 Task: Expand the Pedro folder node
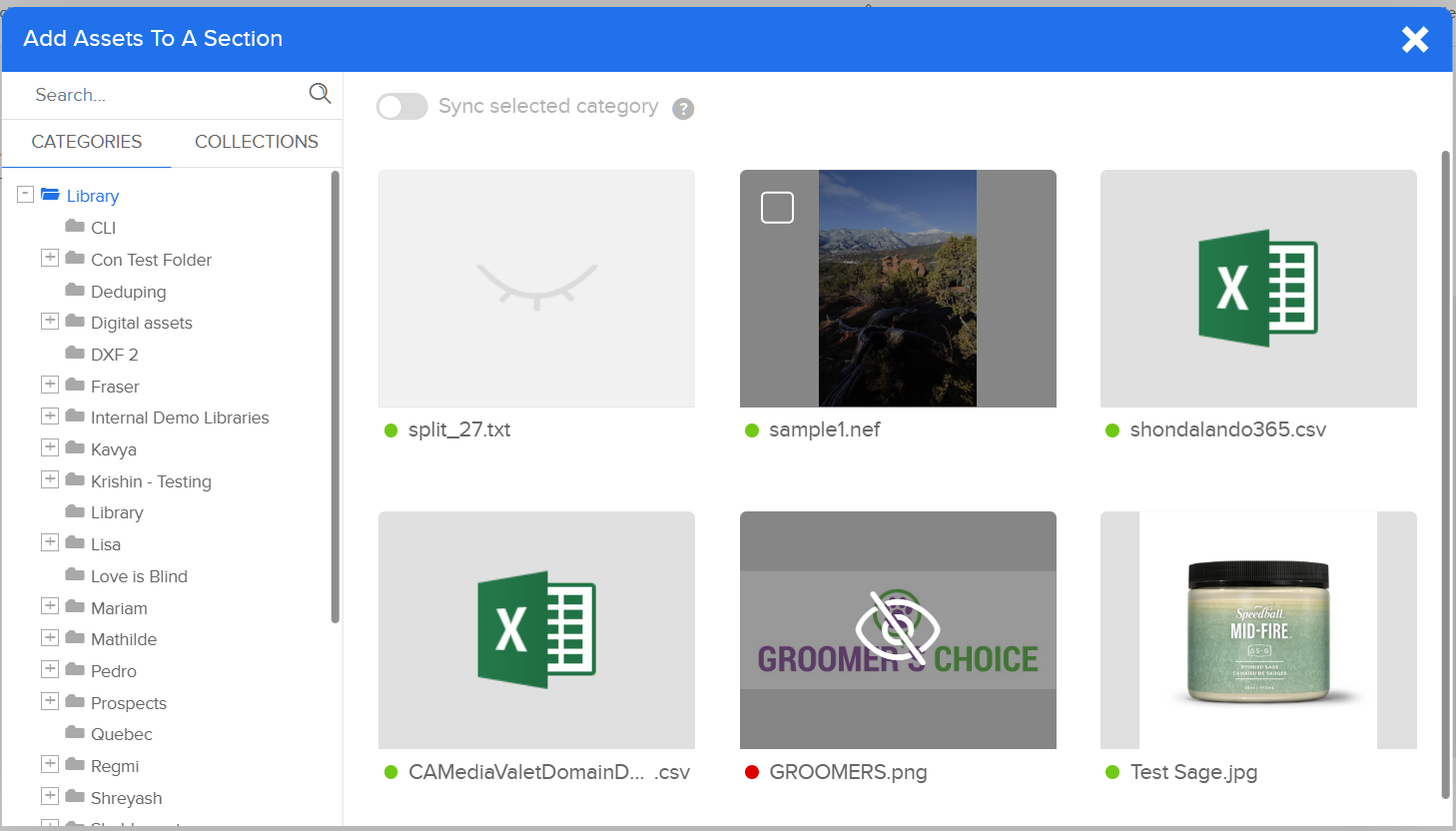coord(50,669)
